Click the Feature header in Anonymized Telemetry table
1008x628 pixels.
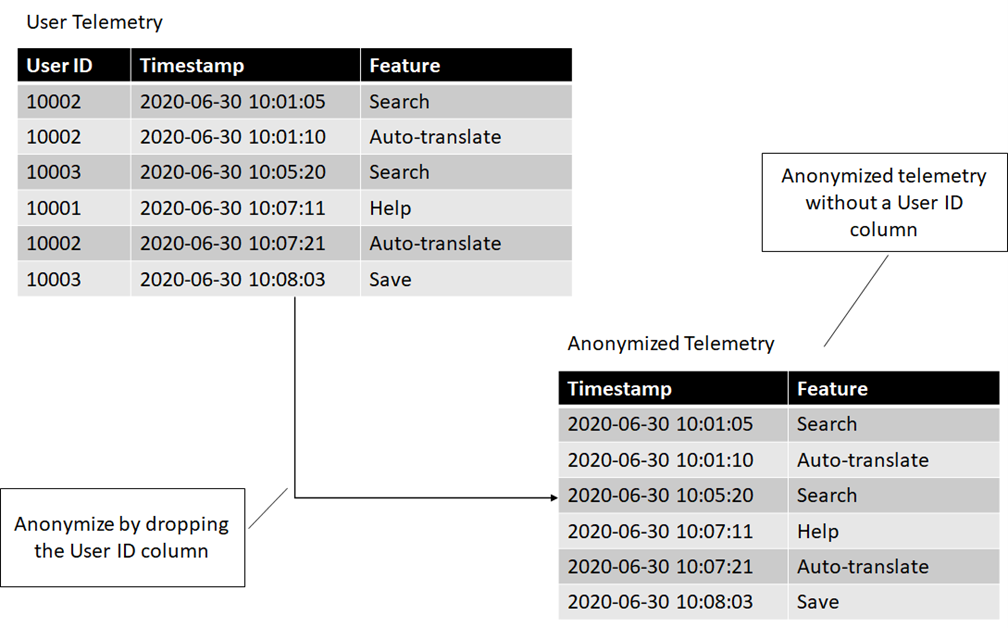pyautogui.click(x=894, y=388)
